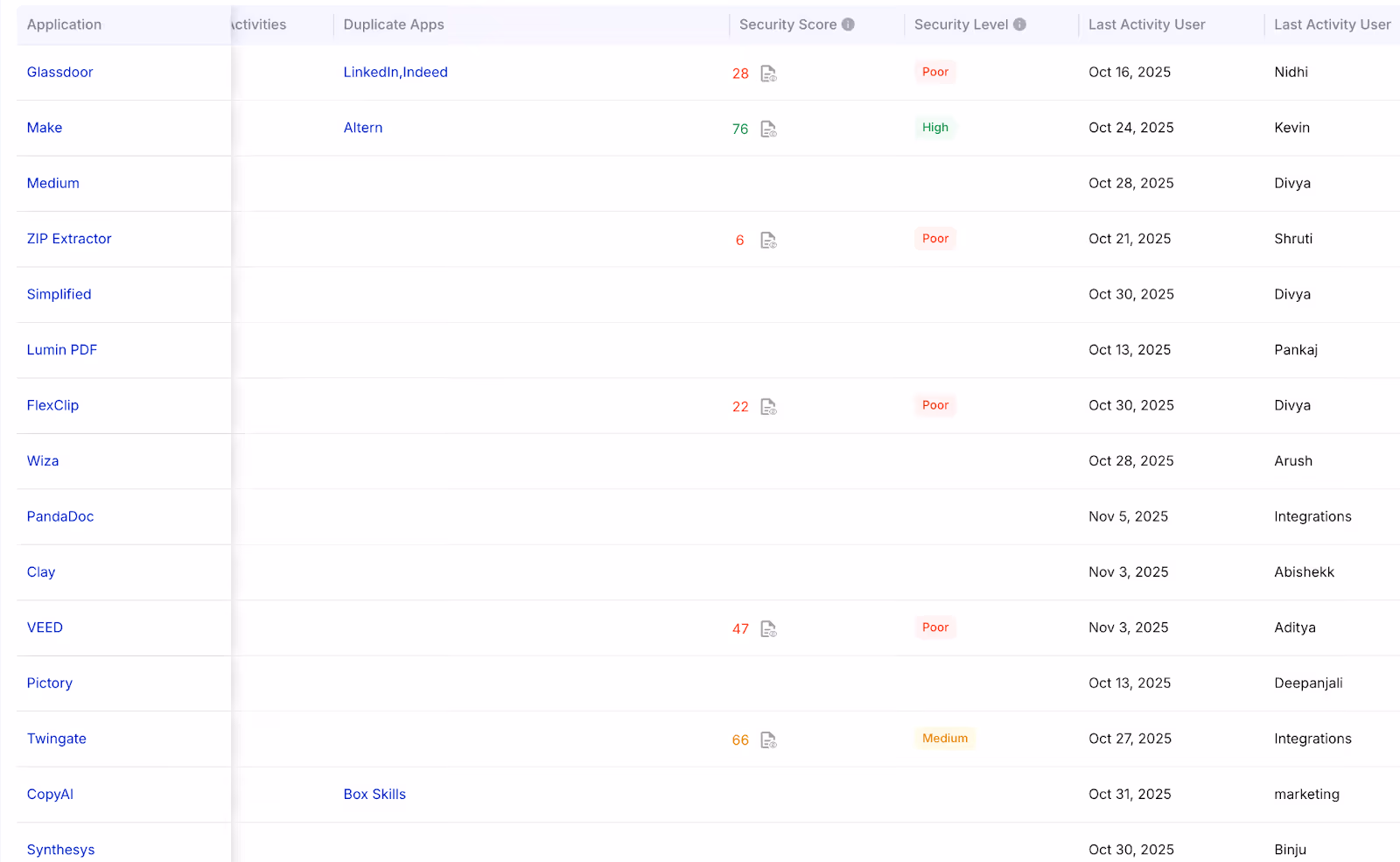Click the Poor badge in VEED row
Image resolution: width=1400 pixels, height=862 pixels.
click(x=935, y=627)
